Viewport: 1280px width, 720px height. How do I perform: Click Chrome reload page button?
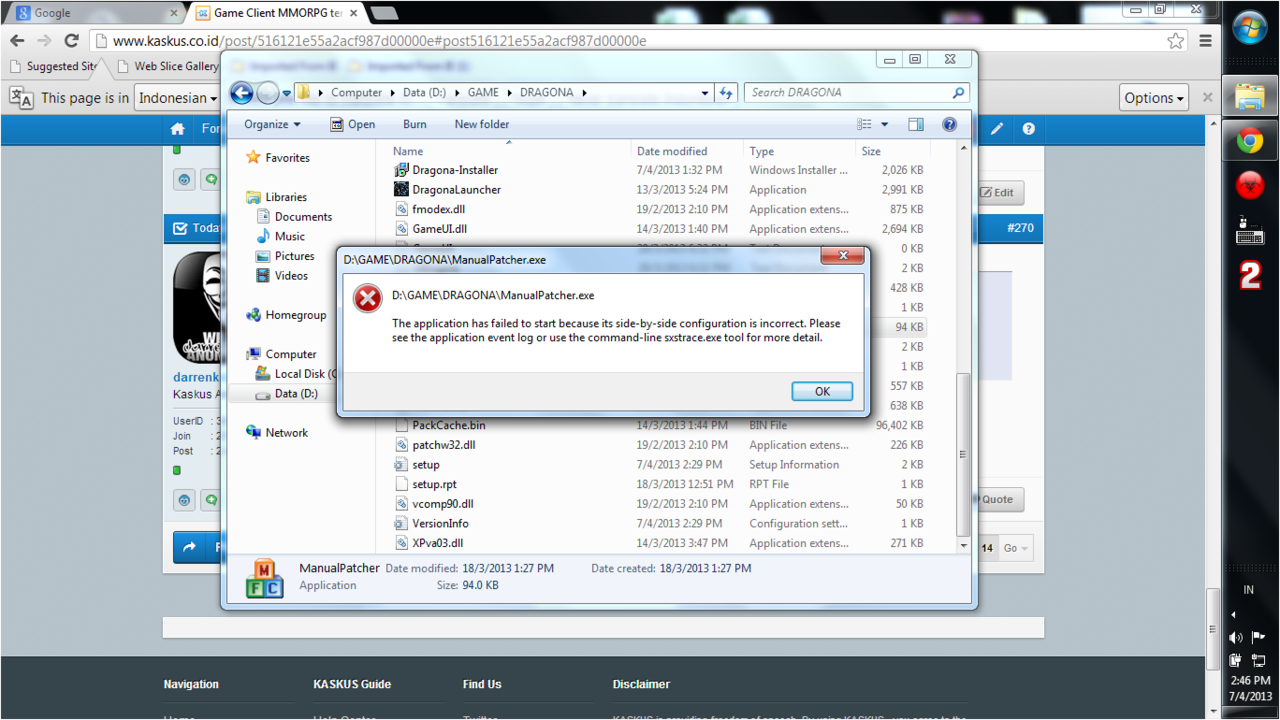coord(71,41)
